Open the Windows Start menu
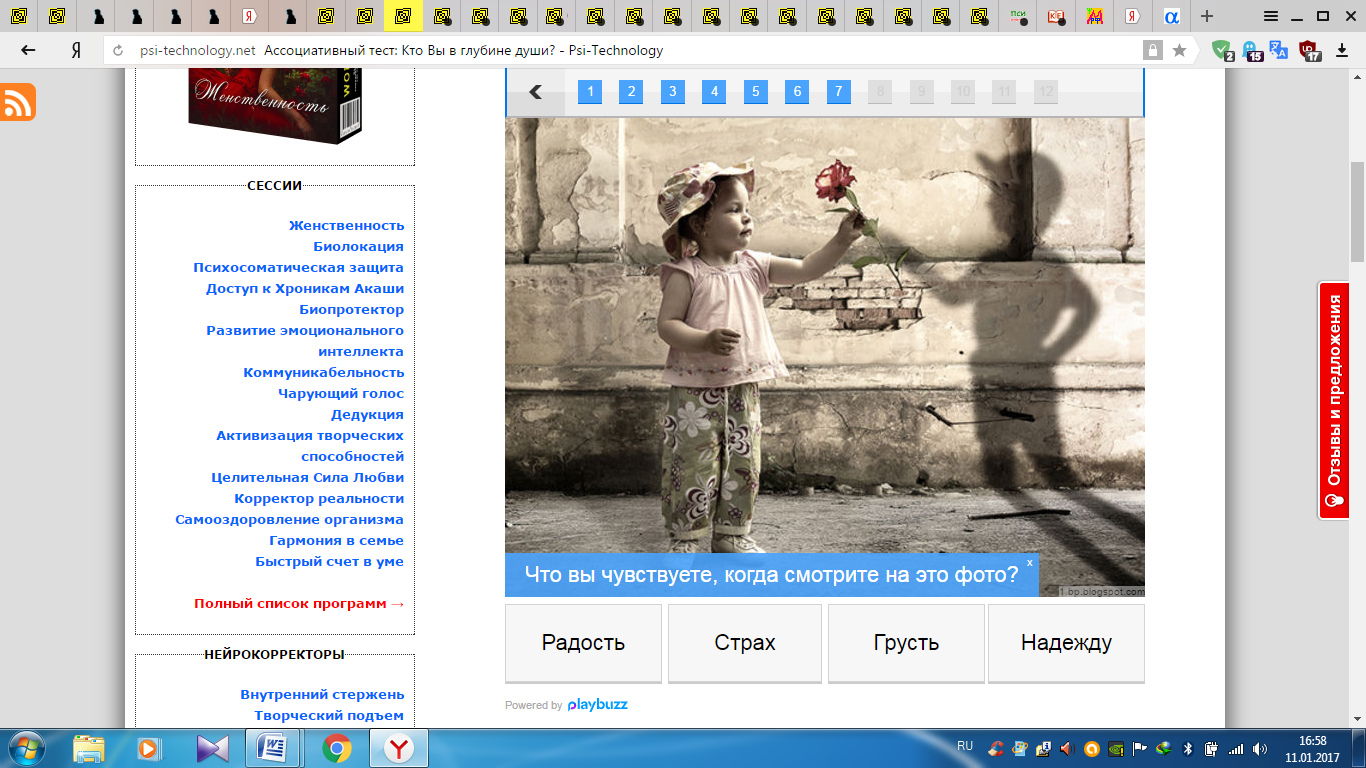Image resolution: width=1366 pixels, height=768 pixels. point(26,748)
